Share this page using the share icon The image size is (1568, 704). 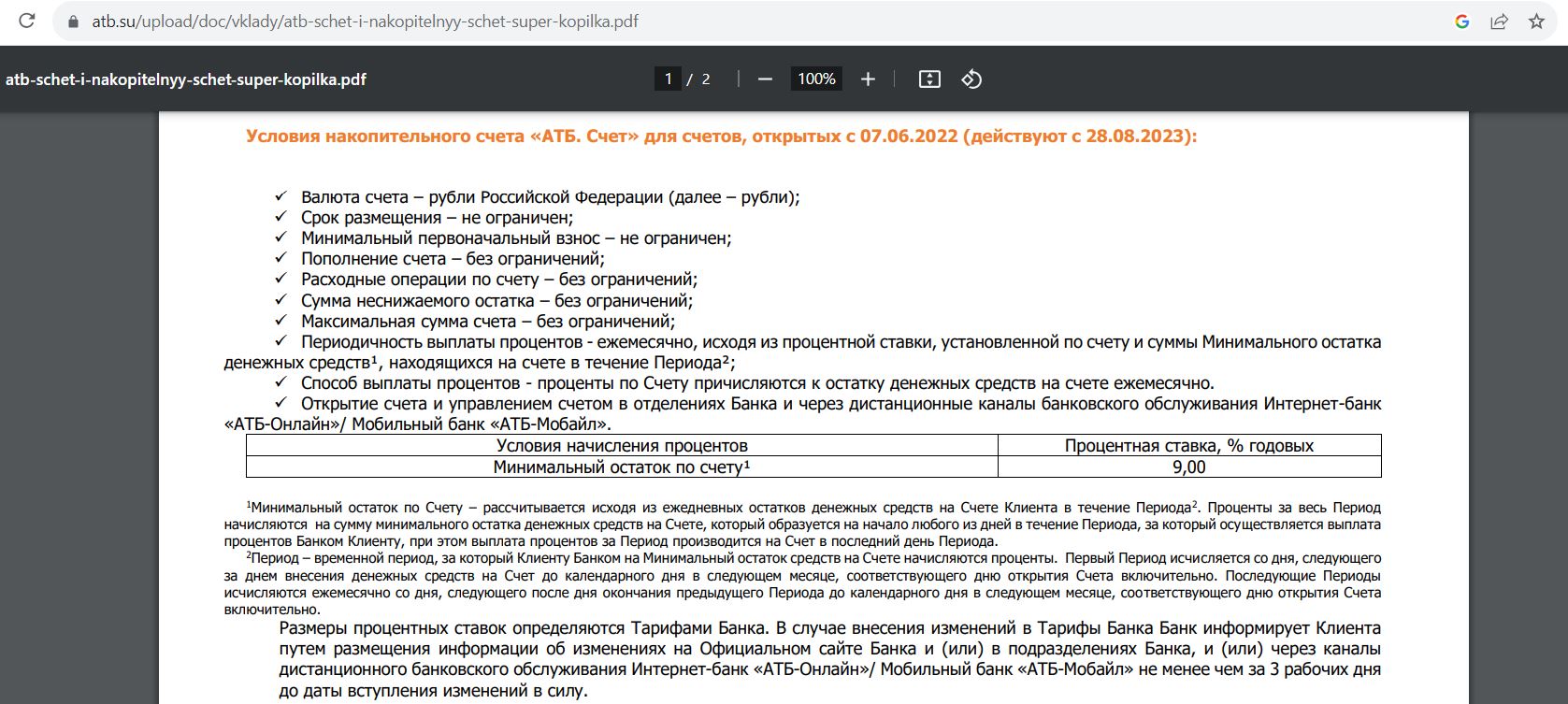tap(1499, 22)
